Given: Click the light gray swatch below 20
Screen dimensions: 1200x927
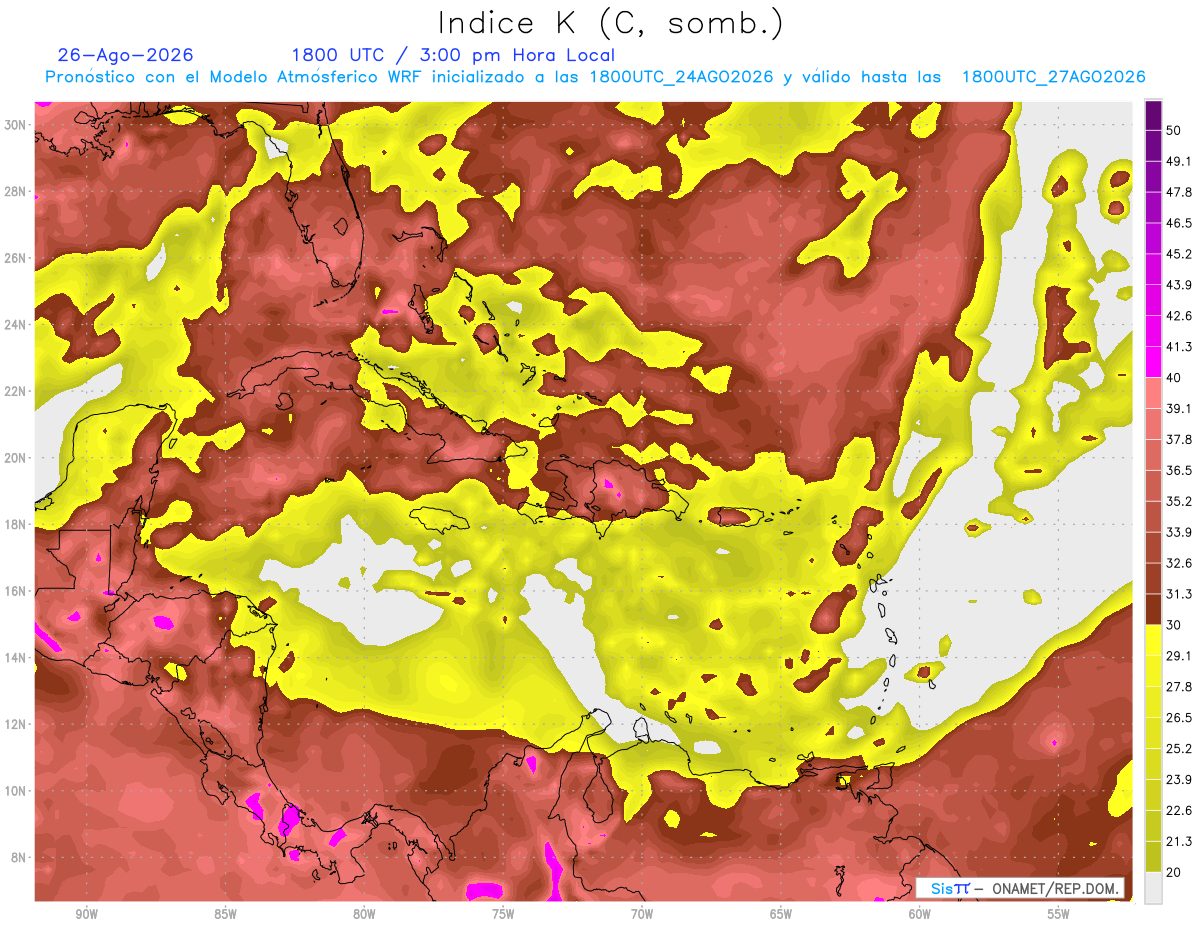Looking at the screenshot, I should pos(1153,888).
